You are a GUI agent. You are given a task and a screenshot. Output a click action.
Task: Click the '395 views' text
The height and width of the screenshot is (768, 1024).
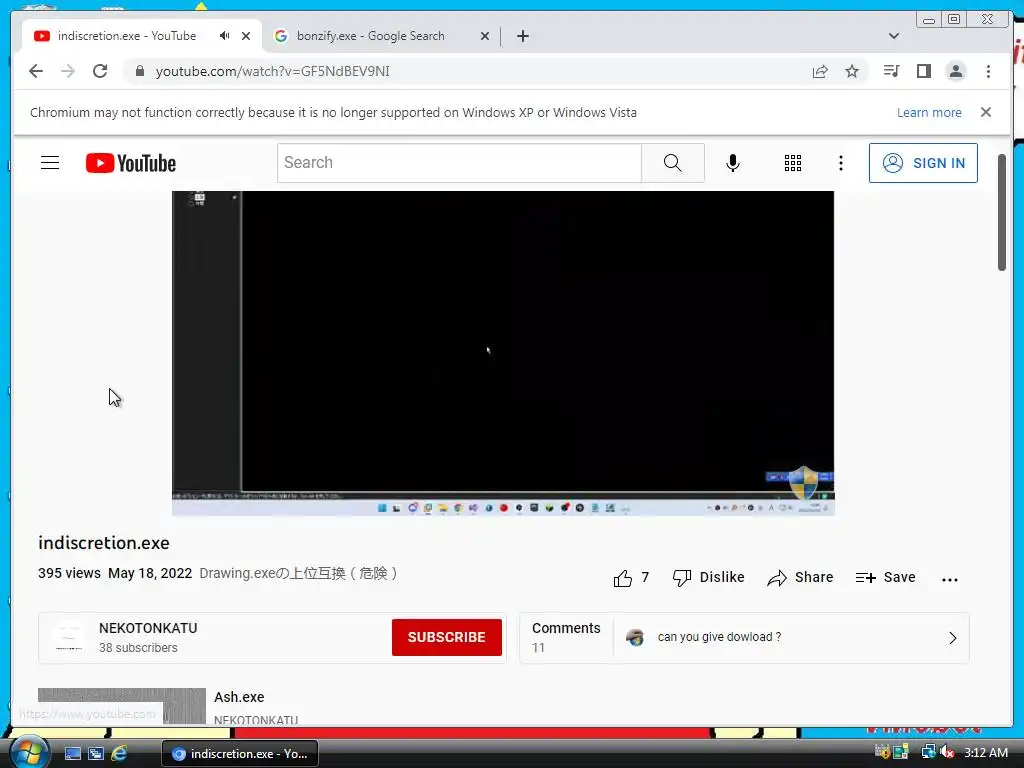69,573
